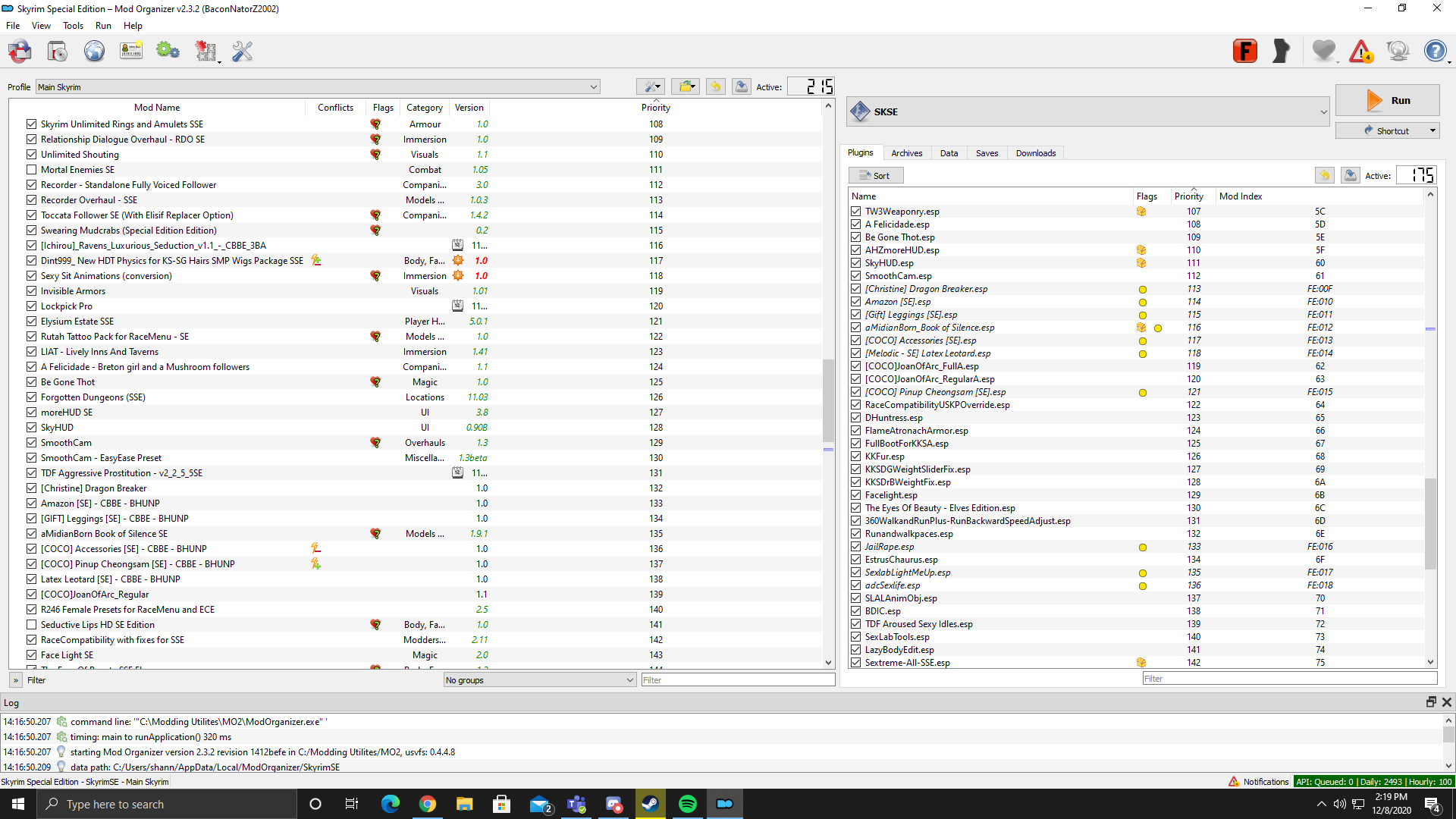Open the blue Help question-mark icon

pos(1435,52)
